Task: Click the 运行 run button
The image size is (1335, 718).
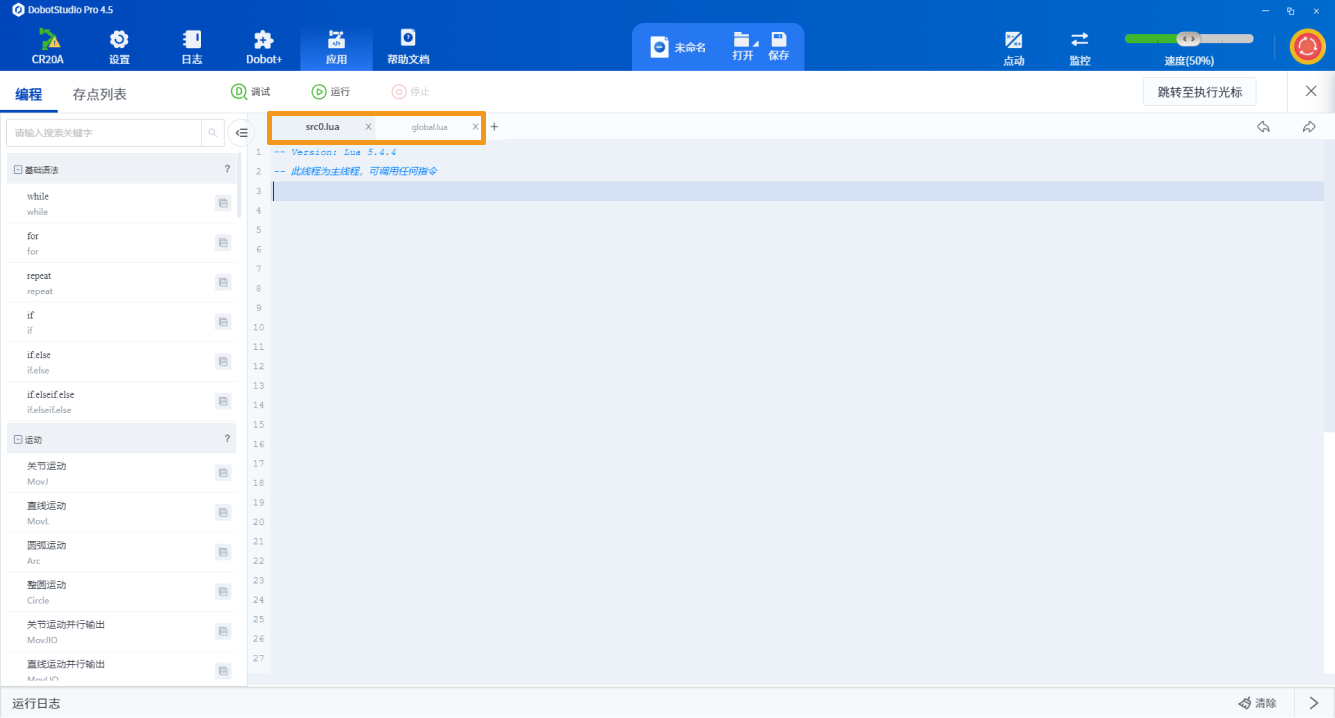Action: [x=331, y=92]
